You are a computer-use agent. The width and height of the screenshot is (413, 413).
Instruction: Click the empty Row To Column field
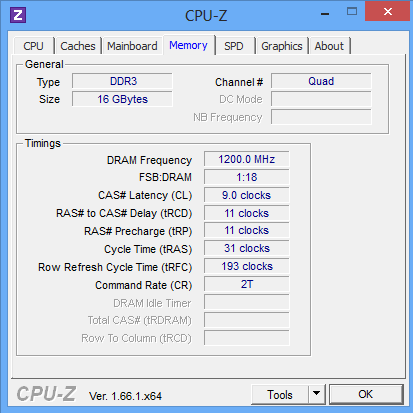(247, 338)
